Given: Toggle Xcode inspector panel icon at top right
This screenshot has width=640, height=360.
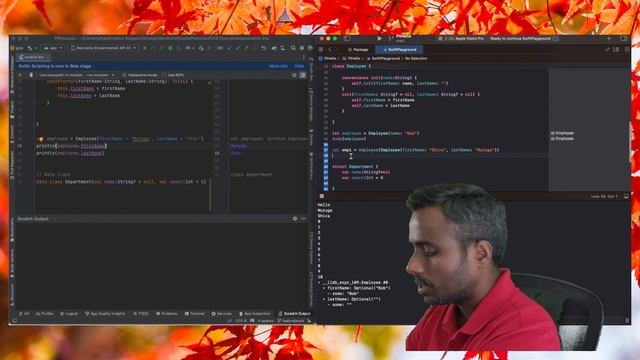Looking at the screenshot, I should coord(624,38).
